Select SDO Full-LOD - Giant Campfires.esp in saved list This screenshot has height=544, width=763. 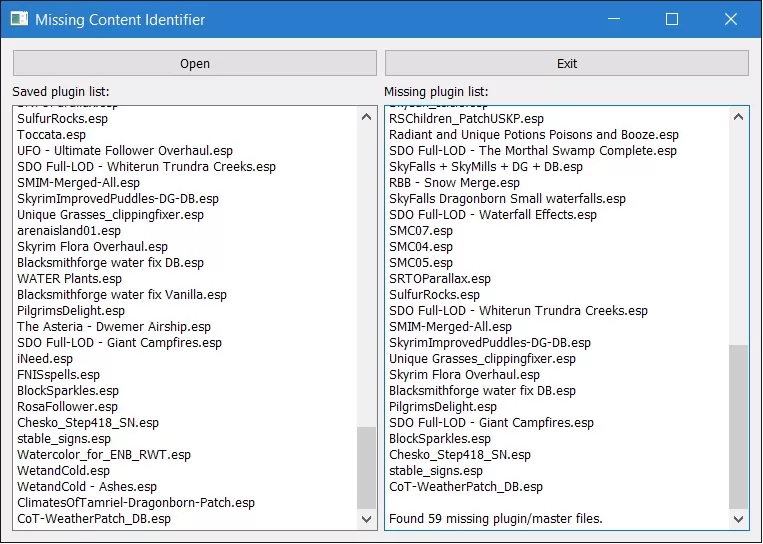pyautogui.click(x=119, y=343)
